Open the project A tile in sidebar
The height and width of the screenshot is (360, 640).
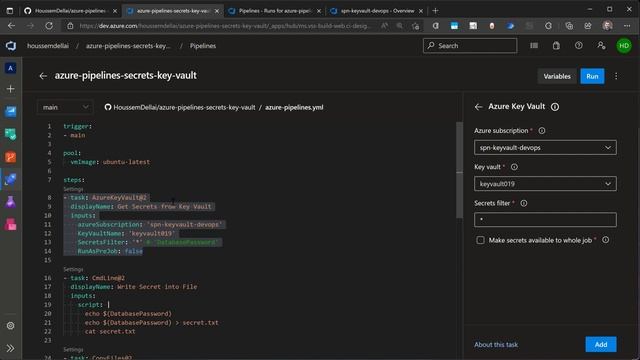(x=11, y=68)
